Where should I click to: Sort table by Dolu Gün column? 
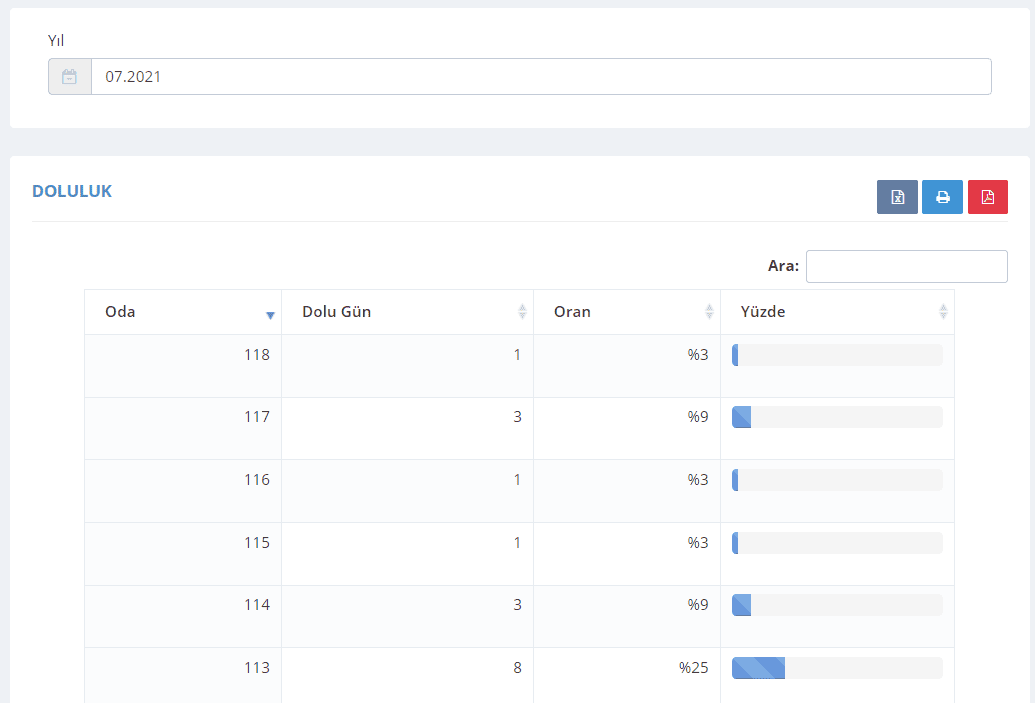407,312
